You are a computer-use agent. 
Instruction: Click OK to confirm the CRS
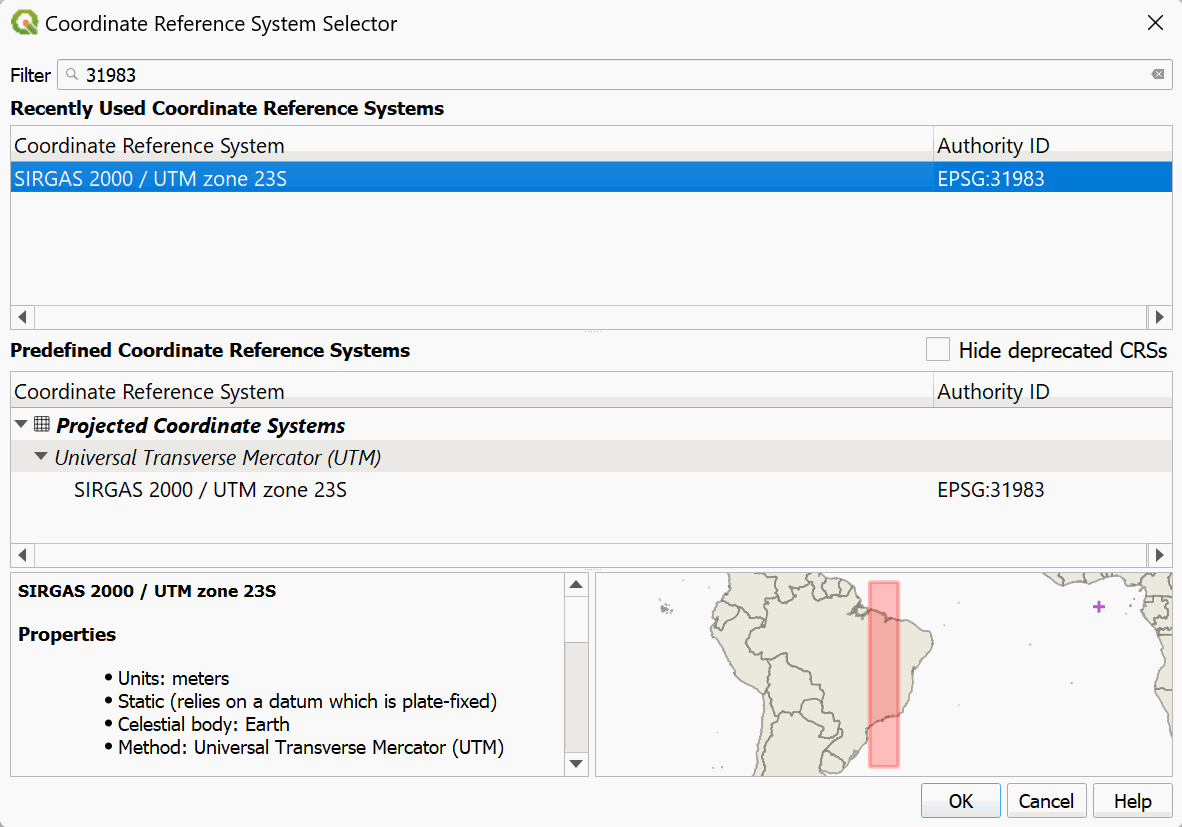coord(960,801)
